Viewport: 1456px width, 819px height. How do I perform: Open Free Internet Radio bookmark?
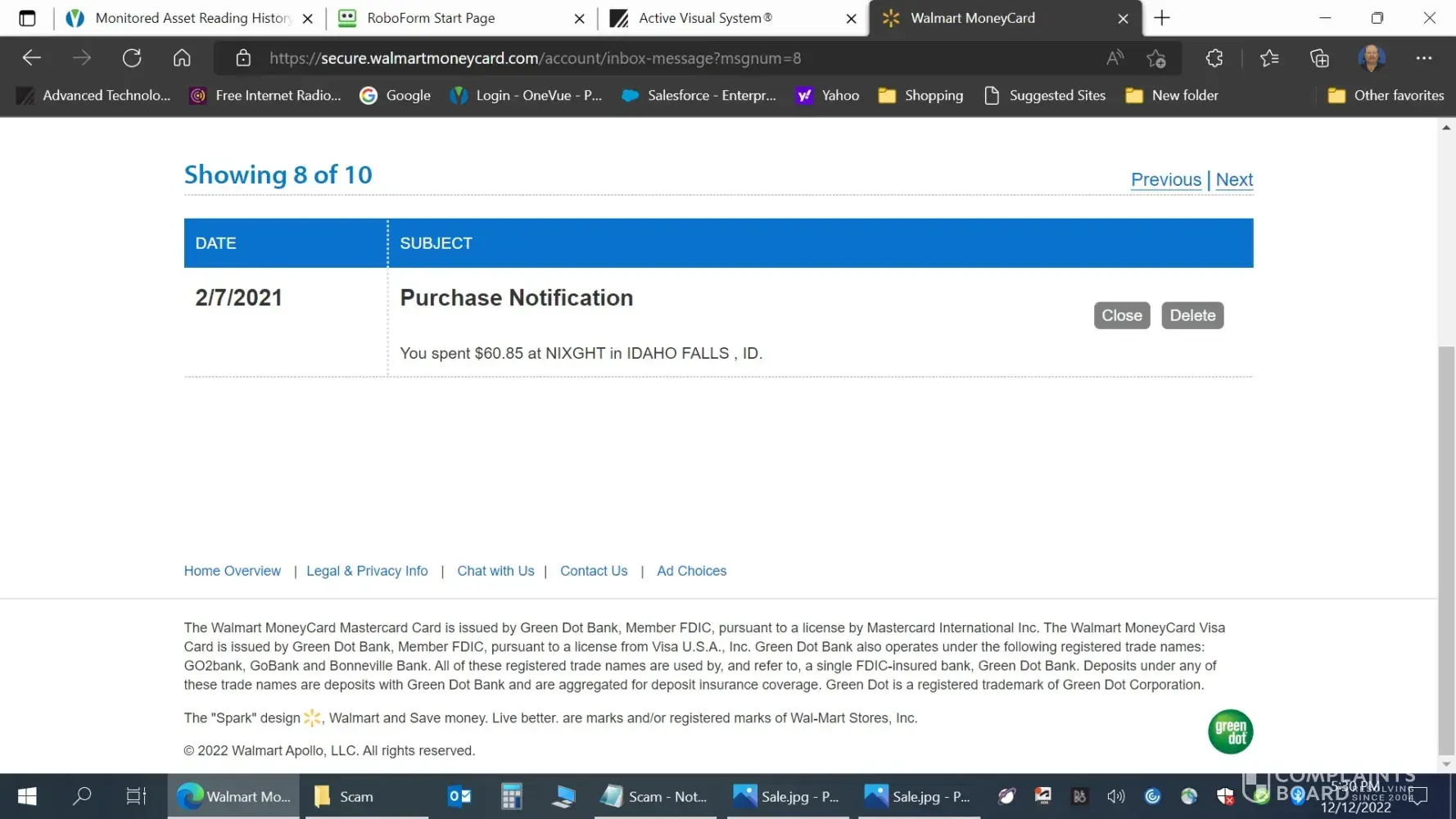265,96
